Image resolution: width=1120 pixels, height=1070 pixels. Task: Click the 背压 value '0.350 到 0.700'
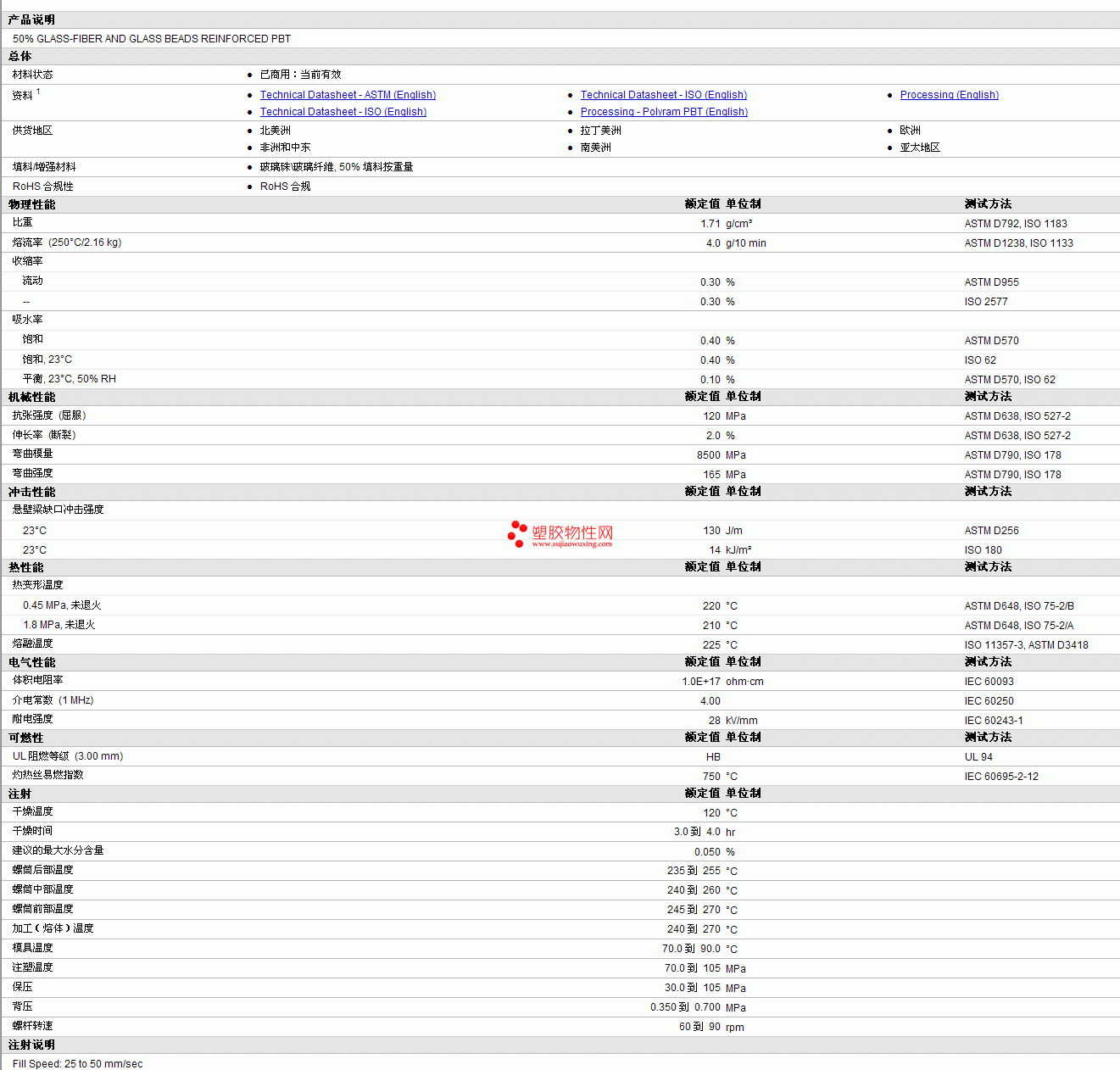click(685, 1007)
